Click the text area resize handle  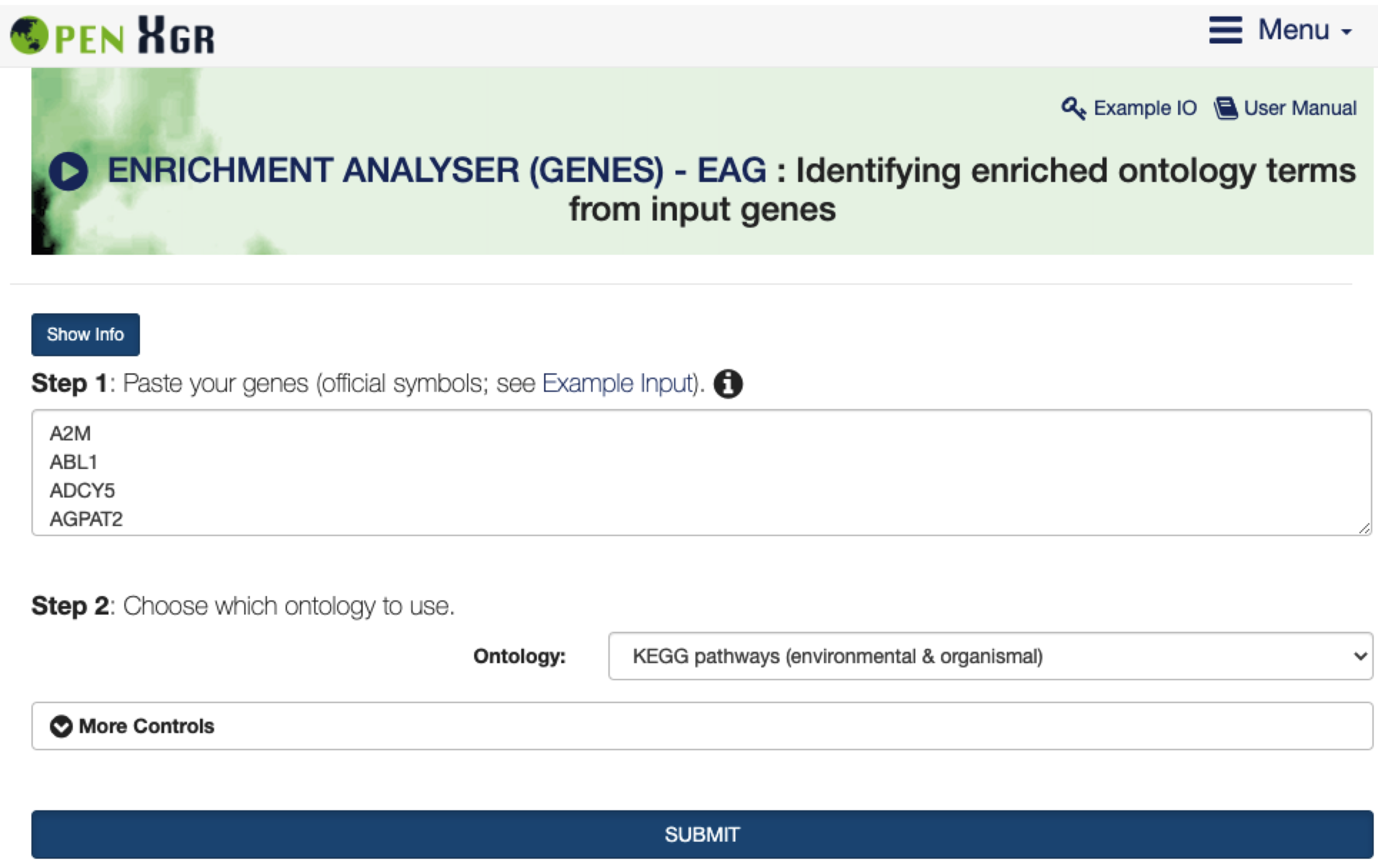coord(1364,529)
